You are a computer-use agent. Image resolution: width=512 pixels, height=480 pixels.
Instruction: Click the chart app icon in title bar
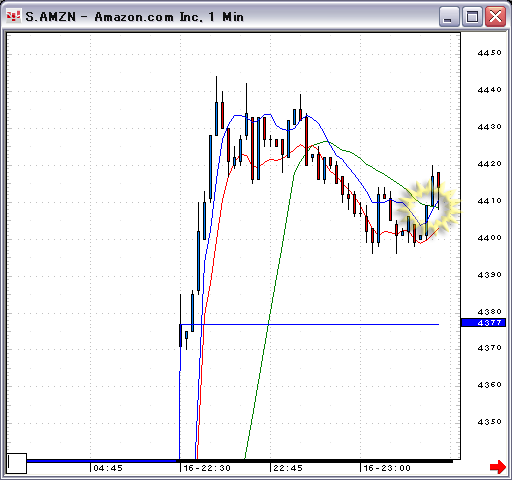point(14,16)
